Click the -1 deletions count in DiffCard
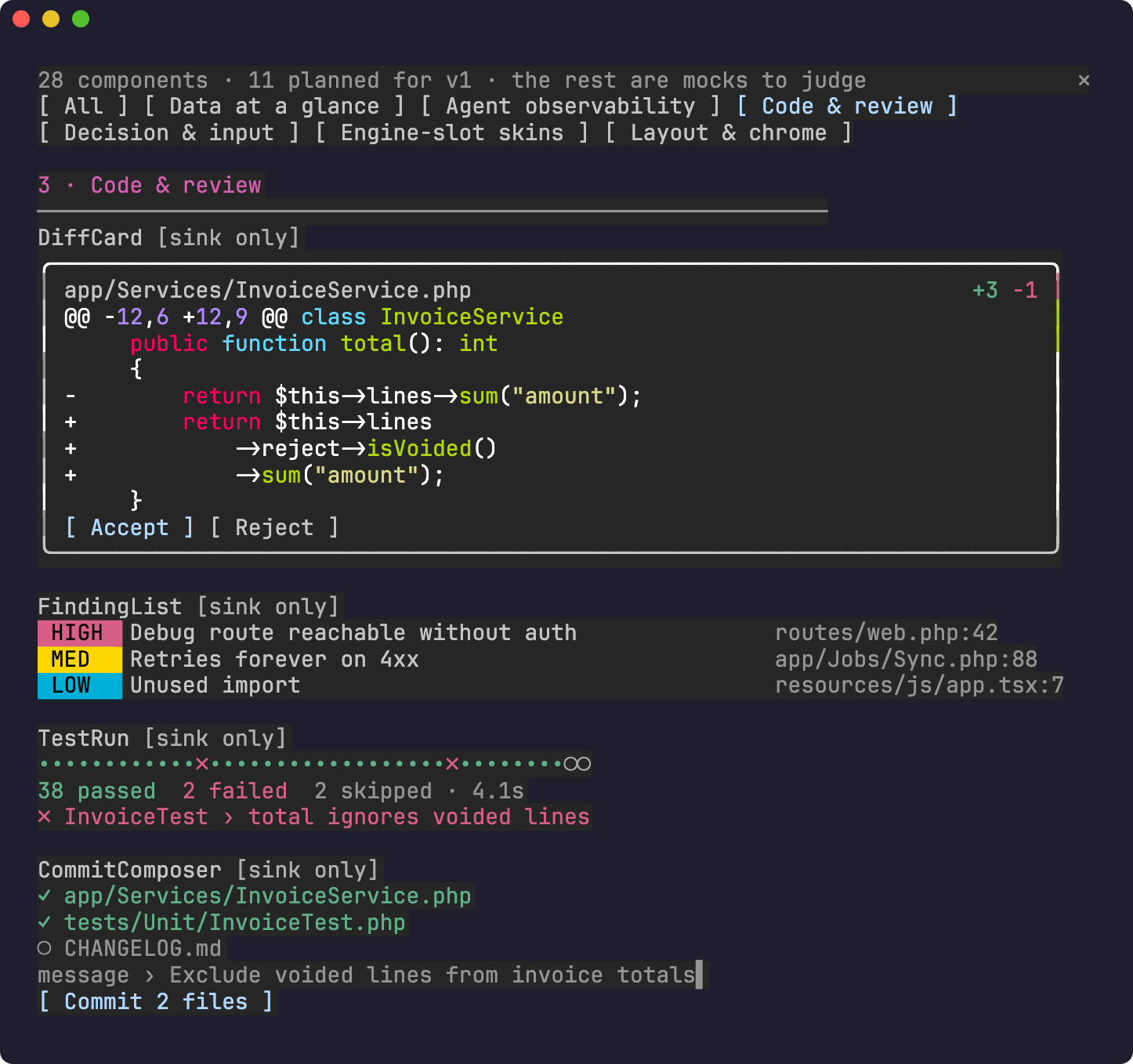 (1025, 290)
